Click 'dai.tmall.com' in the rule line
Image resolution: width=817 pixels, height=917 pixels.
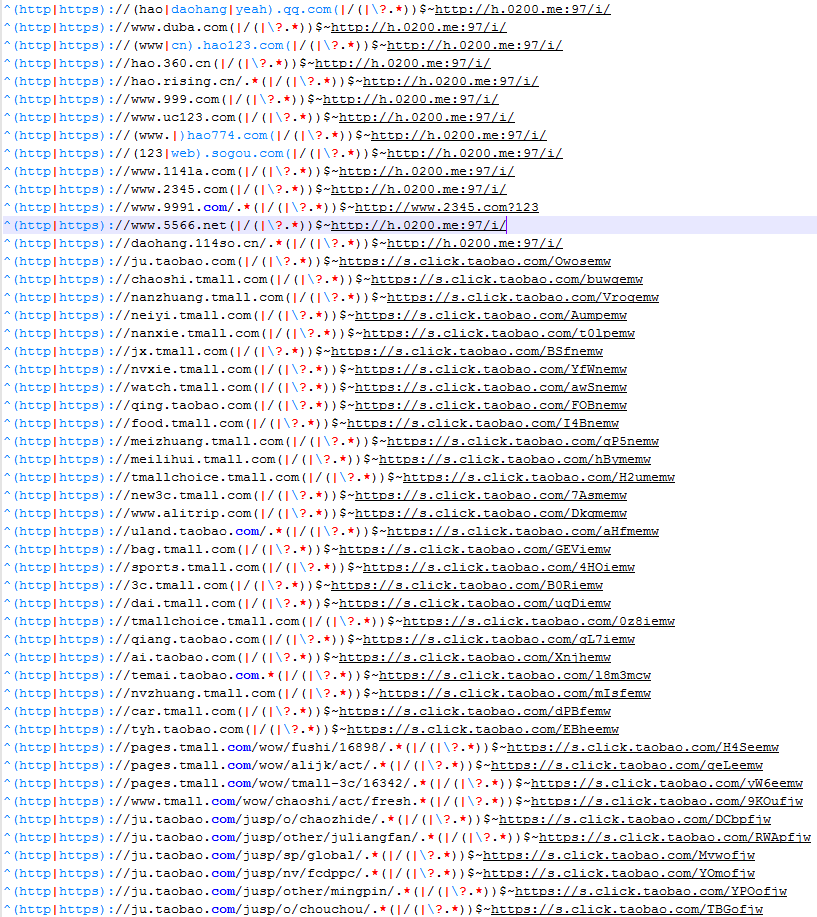point(183,604)
